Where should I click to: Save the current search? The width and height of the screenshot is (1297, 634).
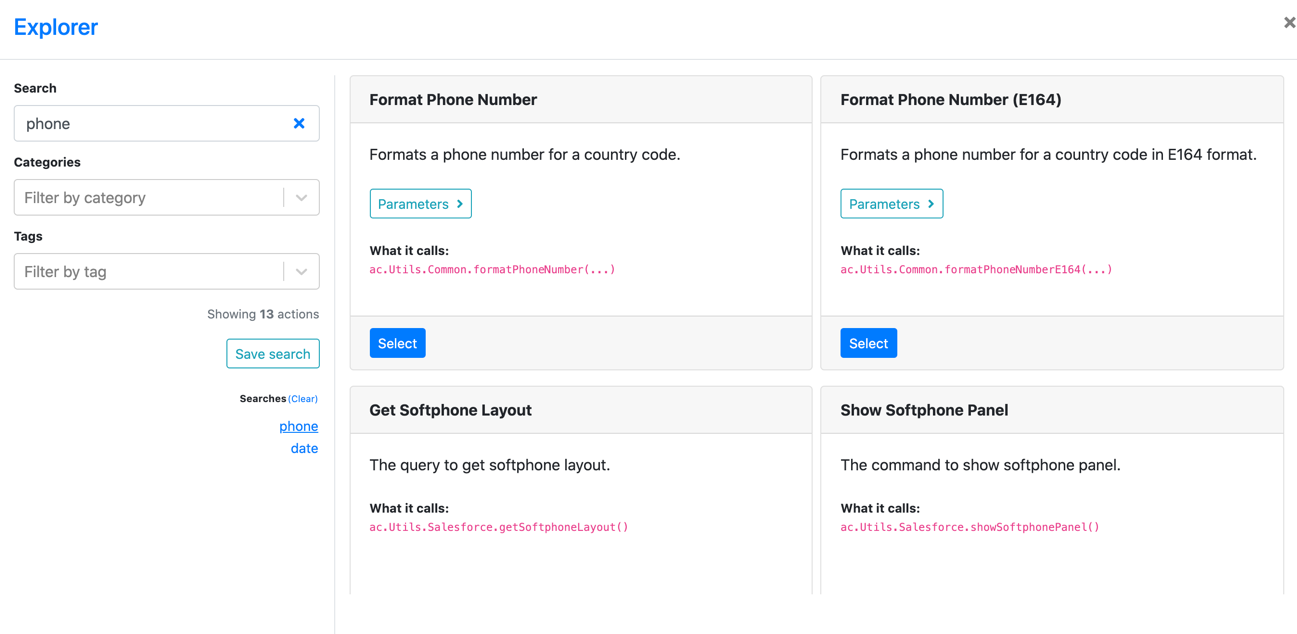click(273, 354)
